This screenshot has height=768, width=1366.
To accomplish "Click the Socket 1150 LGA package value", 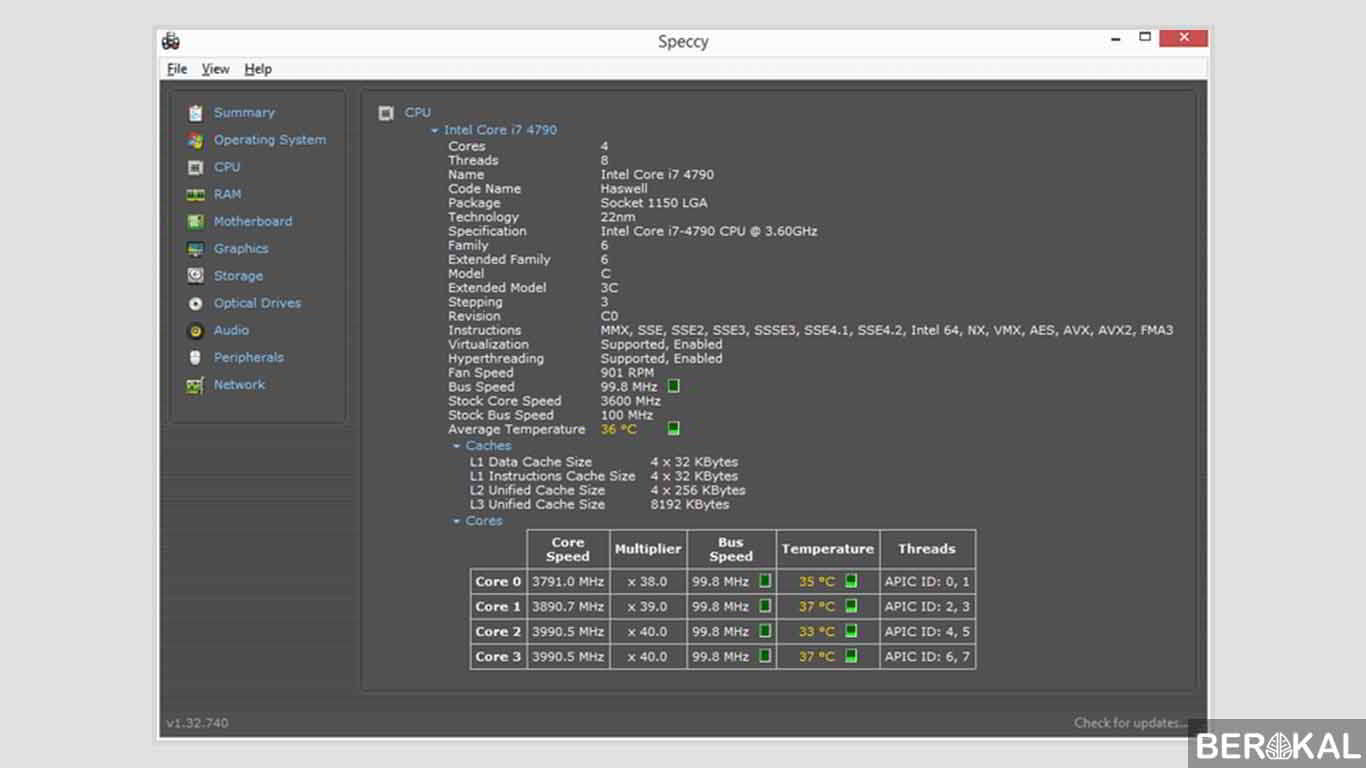I will pyautogui.click(x=653, y=203).
